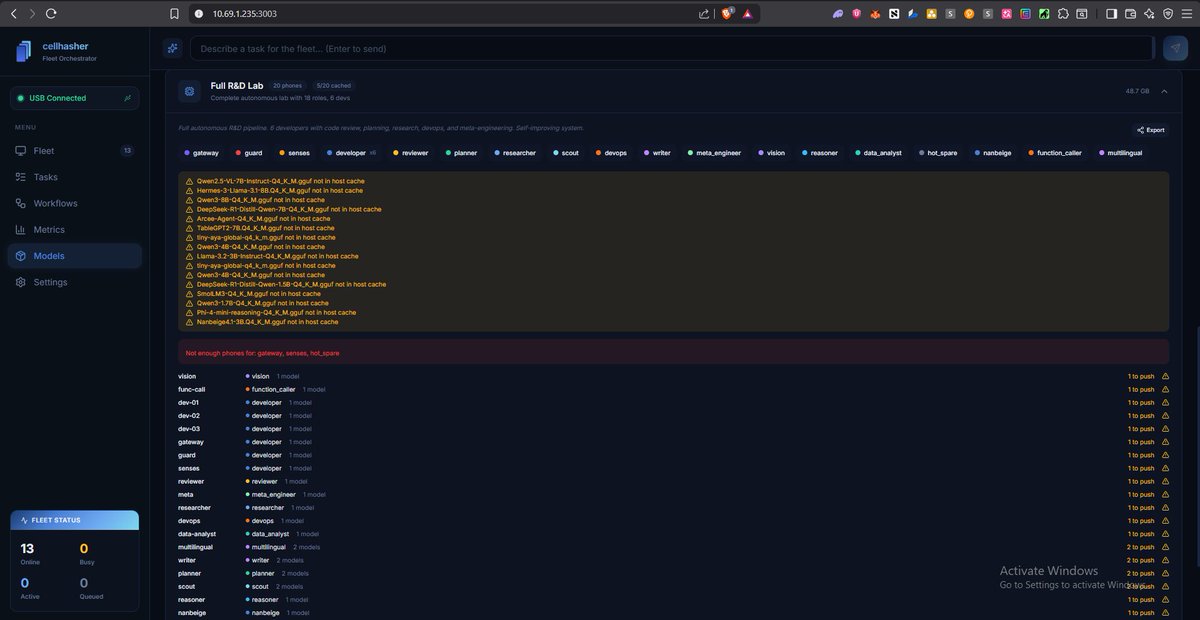
Task: Open Tasks in the sidebar menu
Action: pyautogui.click(x=75, y=177)
